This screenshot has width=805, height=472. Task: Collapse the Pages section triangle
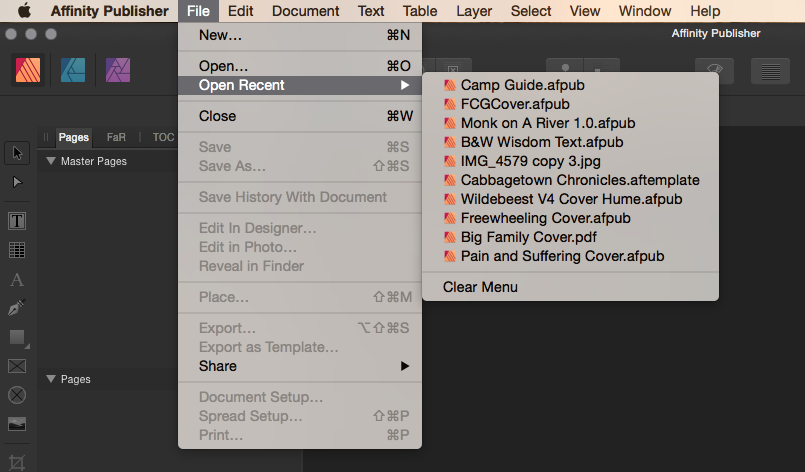coord(50,379)
